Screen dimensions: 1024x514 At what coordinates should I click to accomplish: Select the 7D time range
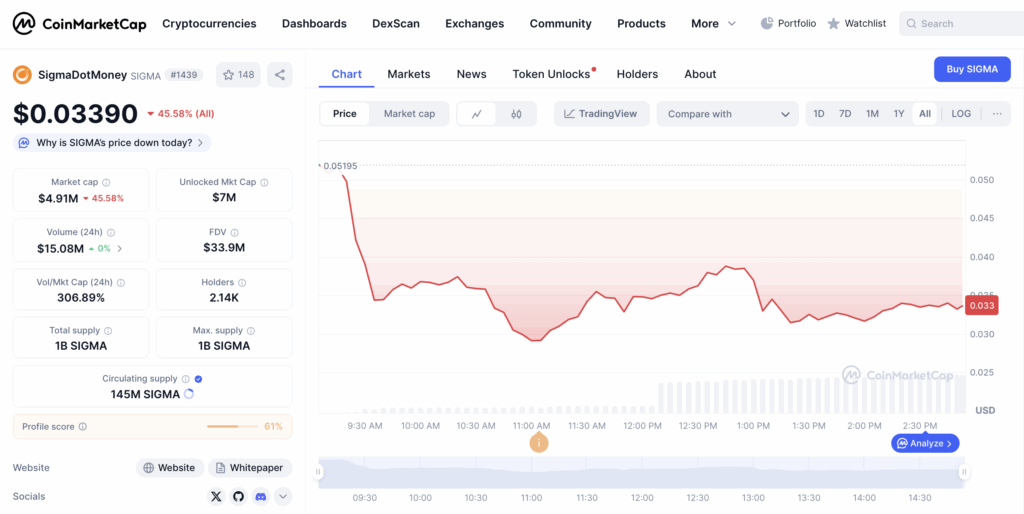[x=845, y=114]
